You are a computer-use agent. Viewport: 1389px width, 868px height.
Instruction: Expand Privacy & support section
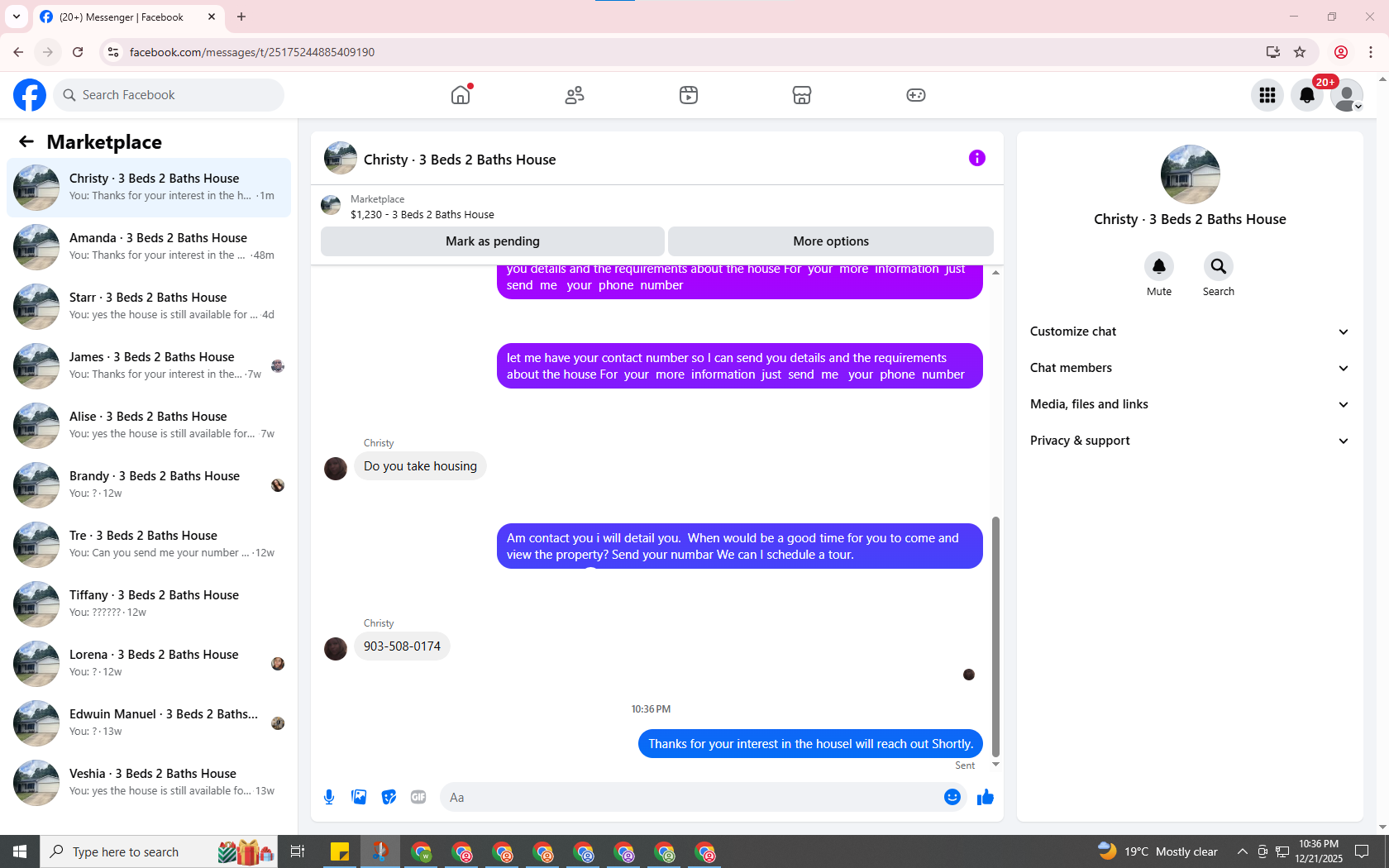tap(1190, 441)
